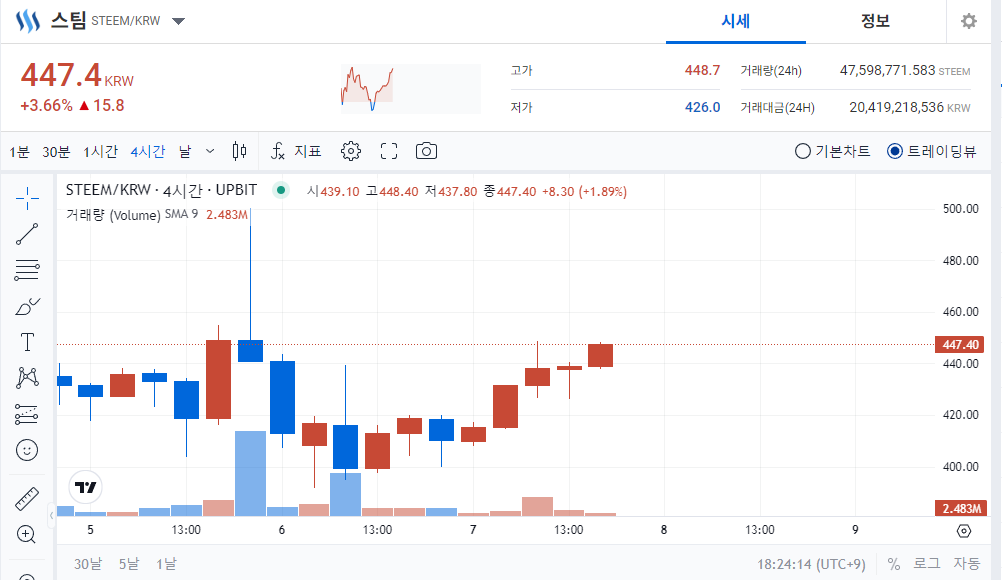1002x580 pixels.
Task: Open chart settings gear in toolbar
Action: coord(351,151)
